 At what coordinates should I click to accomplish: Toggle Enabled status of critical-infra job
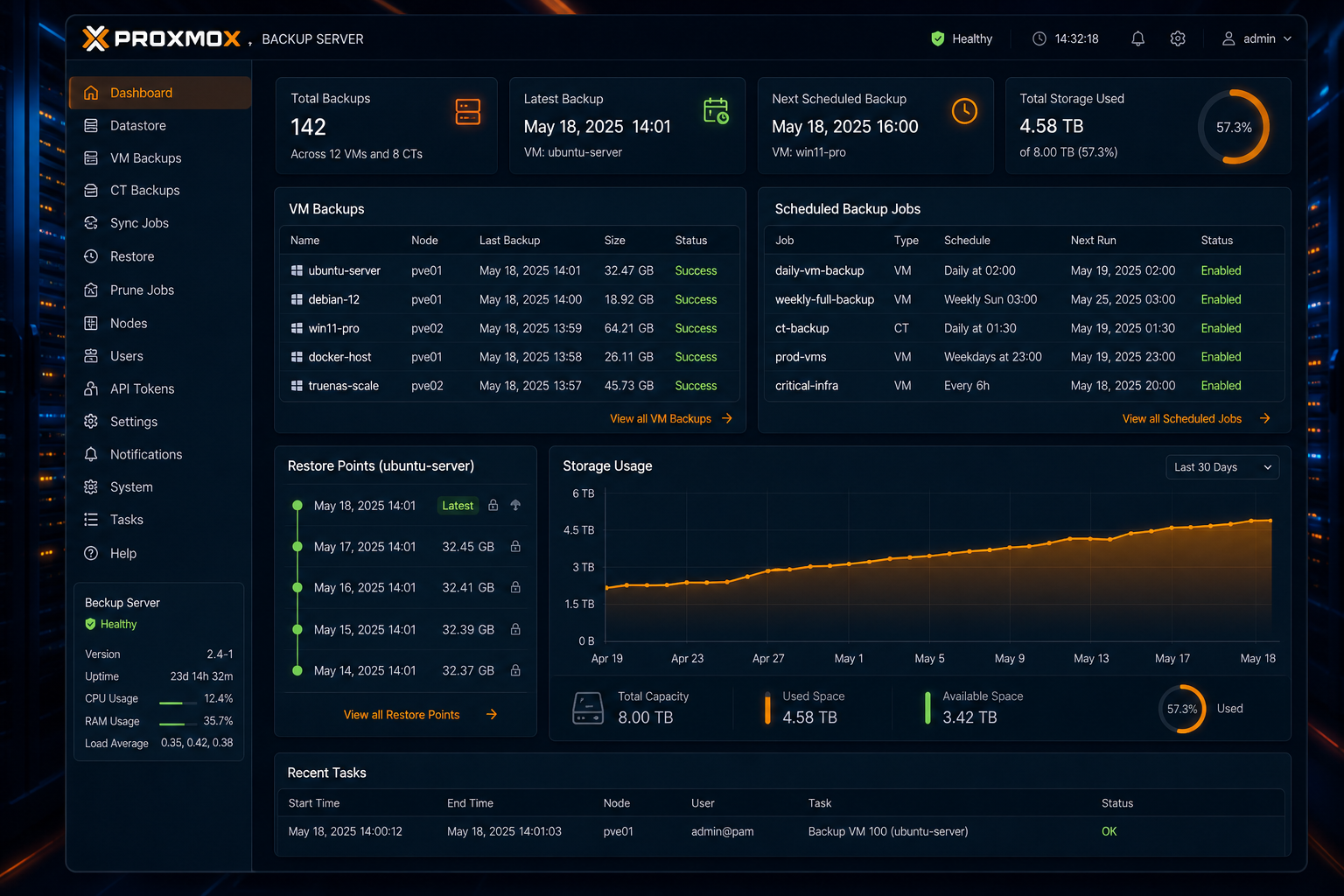[1221, 386]
